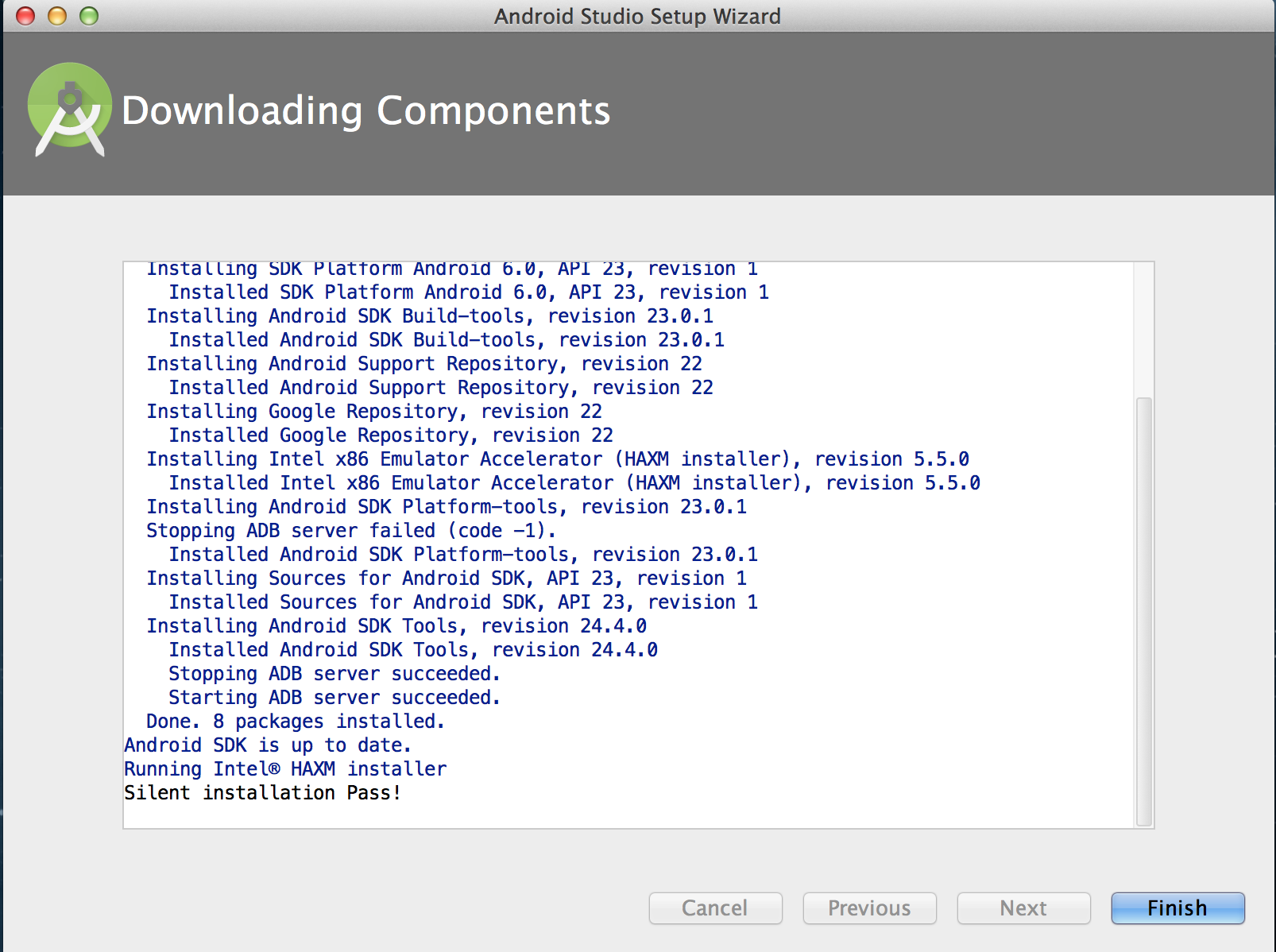Minimize the window with the yellow button
1276x952 pixels.
click(x=57, y=16)
